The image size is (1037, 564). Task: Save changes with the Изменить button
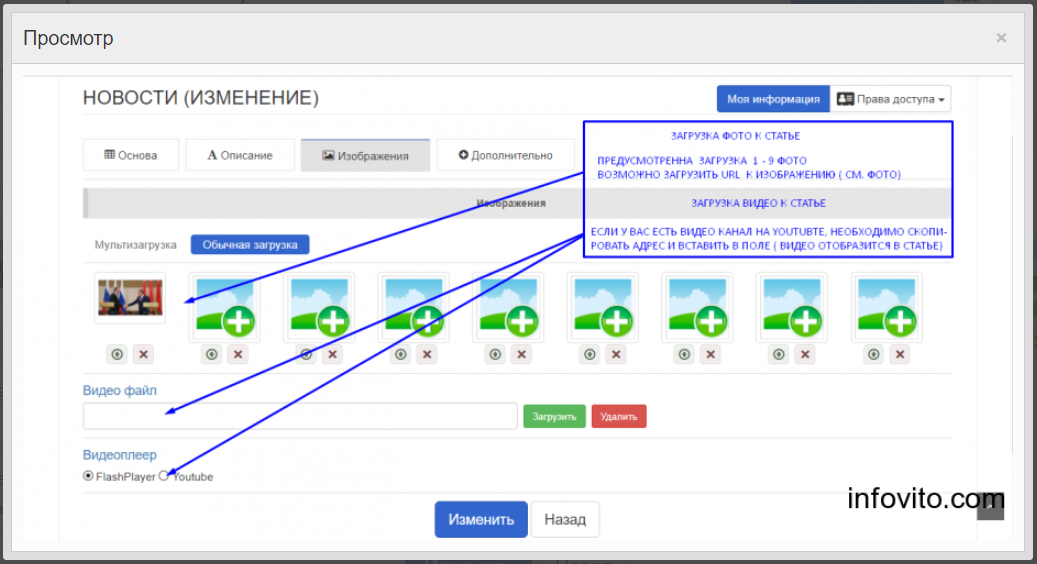(481, 520)
